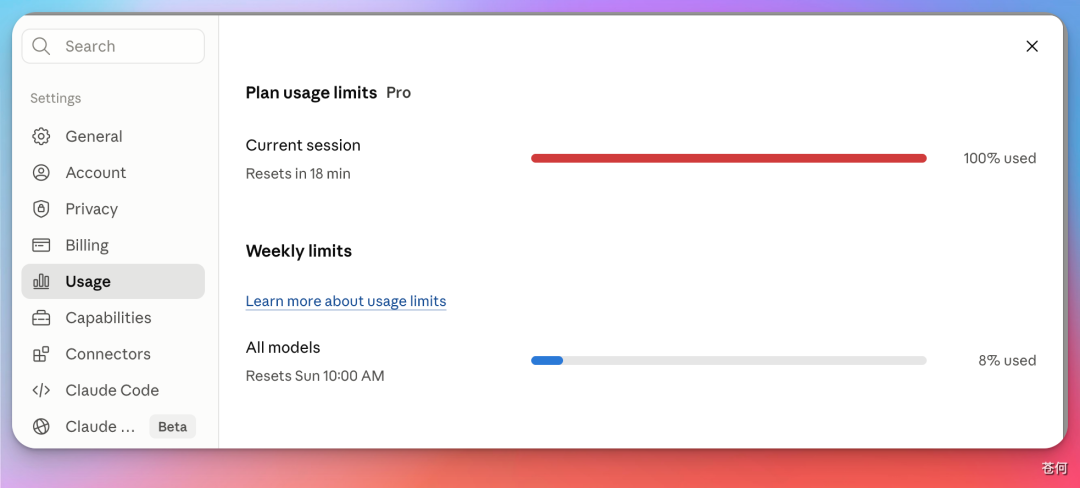The image size is (1080, 488).
Task: Switch to the Account settings section
Action: (x=113, y=173)
